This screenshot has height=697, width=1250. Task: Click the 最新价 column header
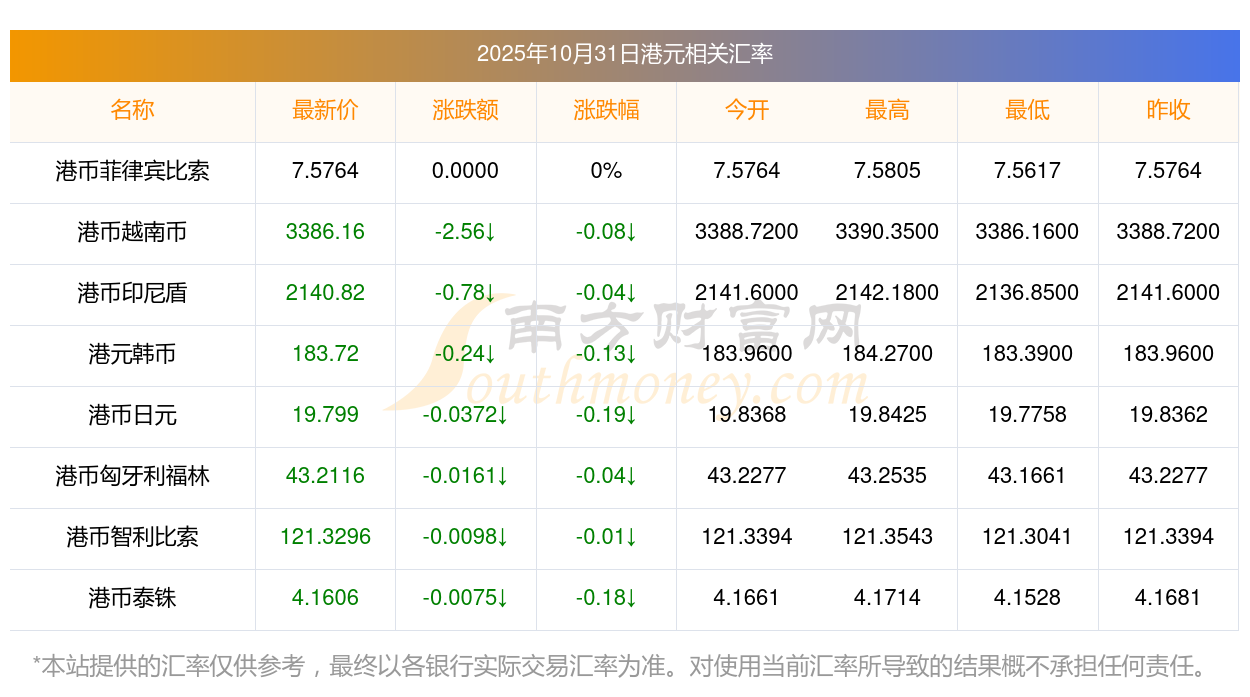[325, 110]
